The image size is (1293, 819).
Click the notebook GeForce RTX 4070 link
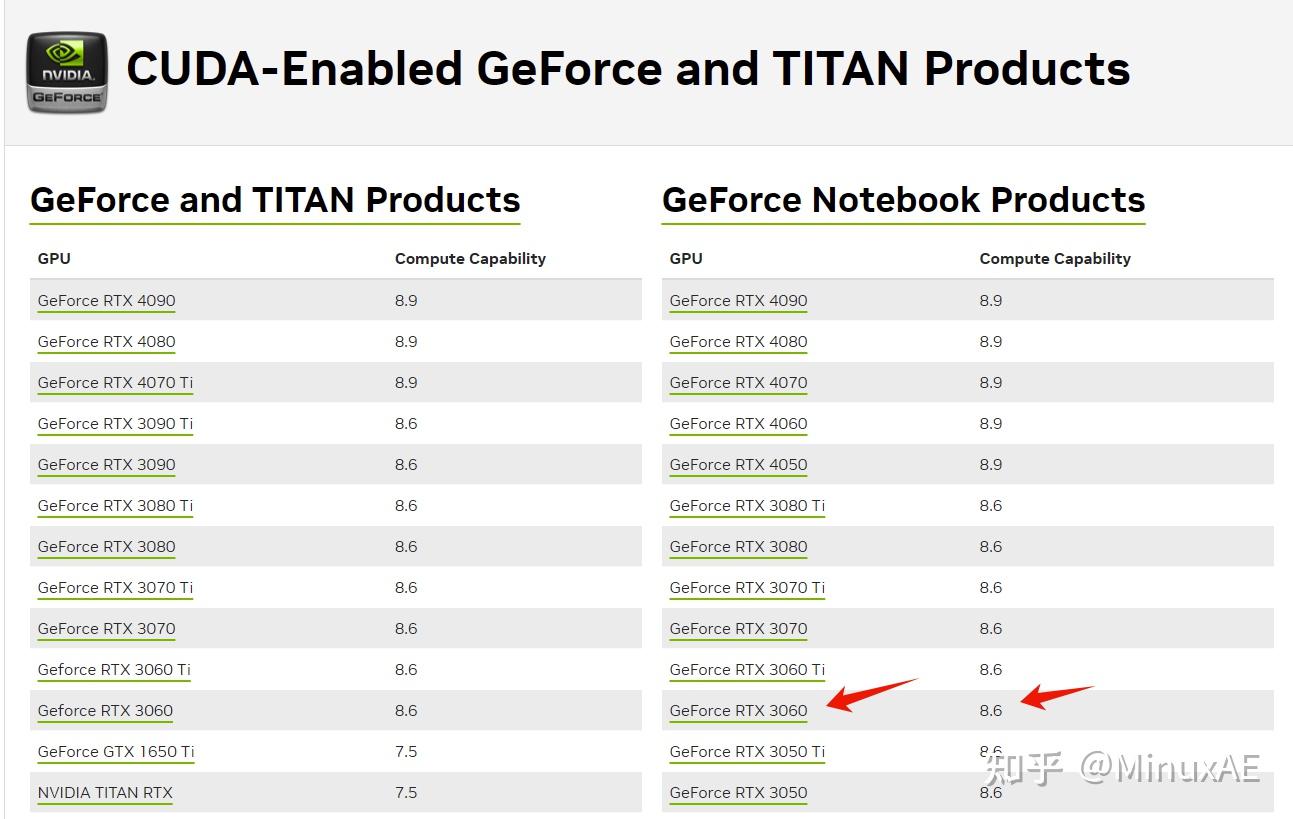pyautogui.click(x=738, y=382)
